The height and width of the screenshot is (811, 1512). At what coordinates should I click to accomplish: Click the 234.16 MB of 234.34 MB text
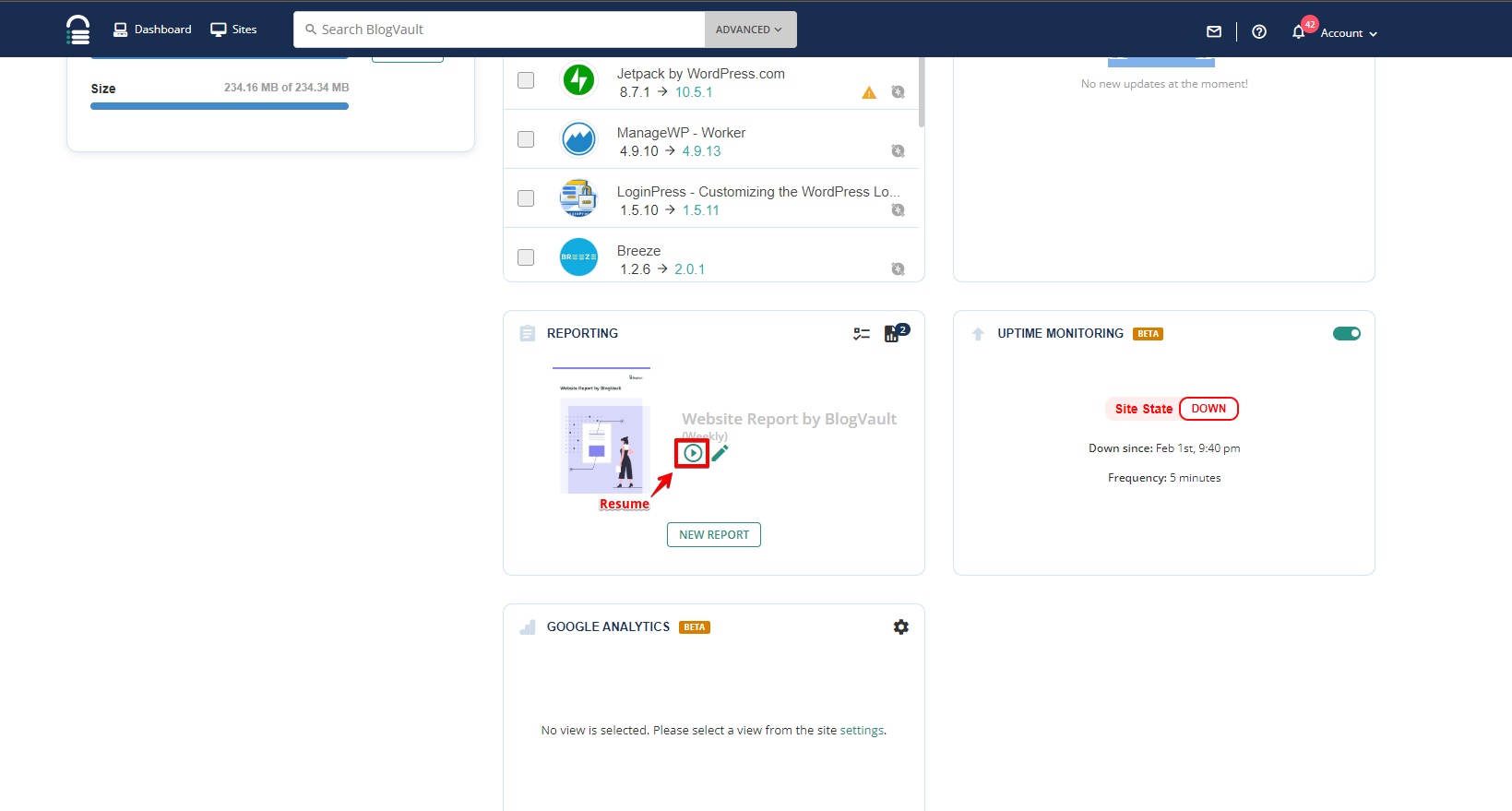(x=287, y=88)
